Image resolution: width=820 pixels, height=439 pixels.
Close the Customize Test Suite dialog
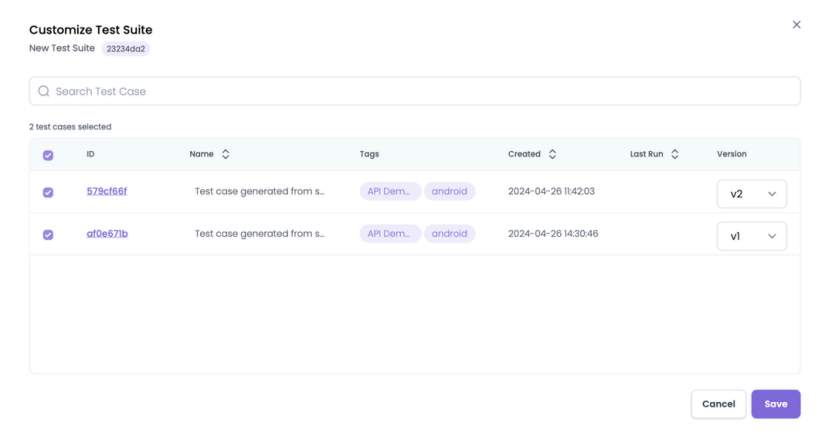point(796,25)
